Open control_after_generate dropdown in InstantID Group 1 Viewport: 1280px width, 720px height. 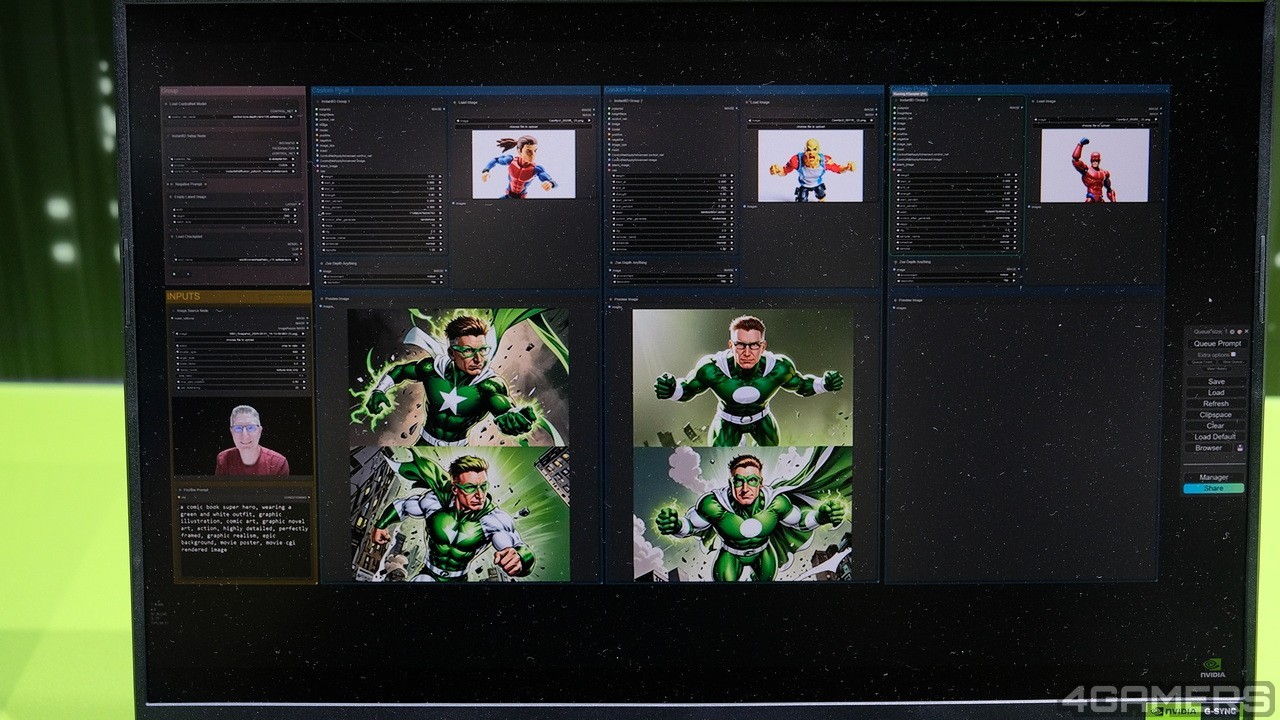pos(381,220)
